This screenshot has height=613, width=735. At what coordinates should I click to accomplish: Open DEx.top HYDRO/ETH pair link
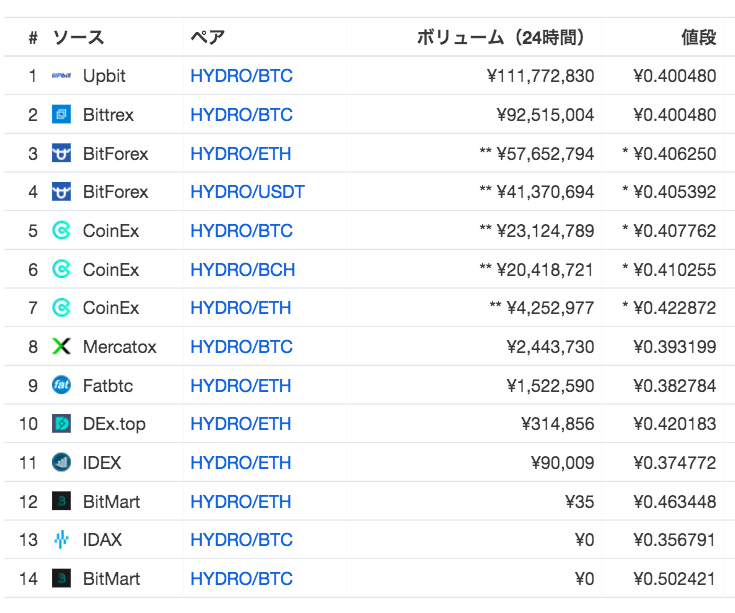coord(240,424)
